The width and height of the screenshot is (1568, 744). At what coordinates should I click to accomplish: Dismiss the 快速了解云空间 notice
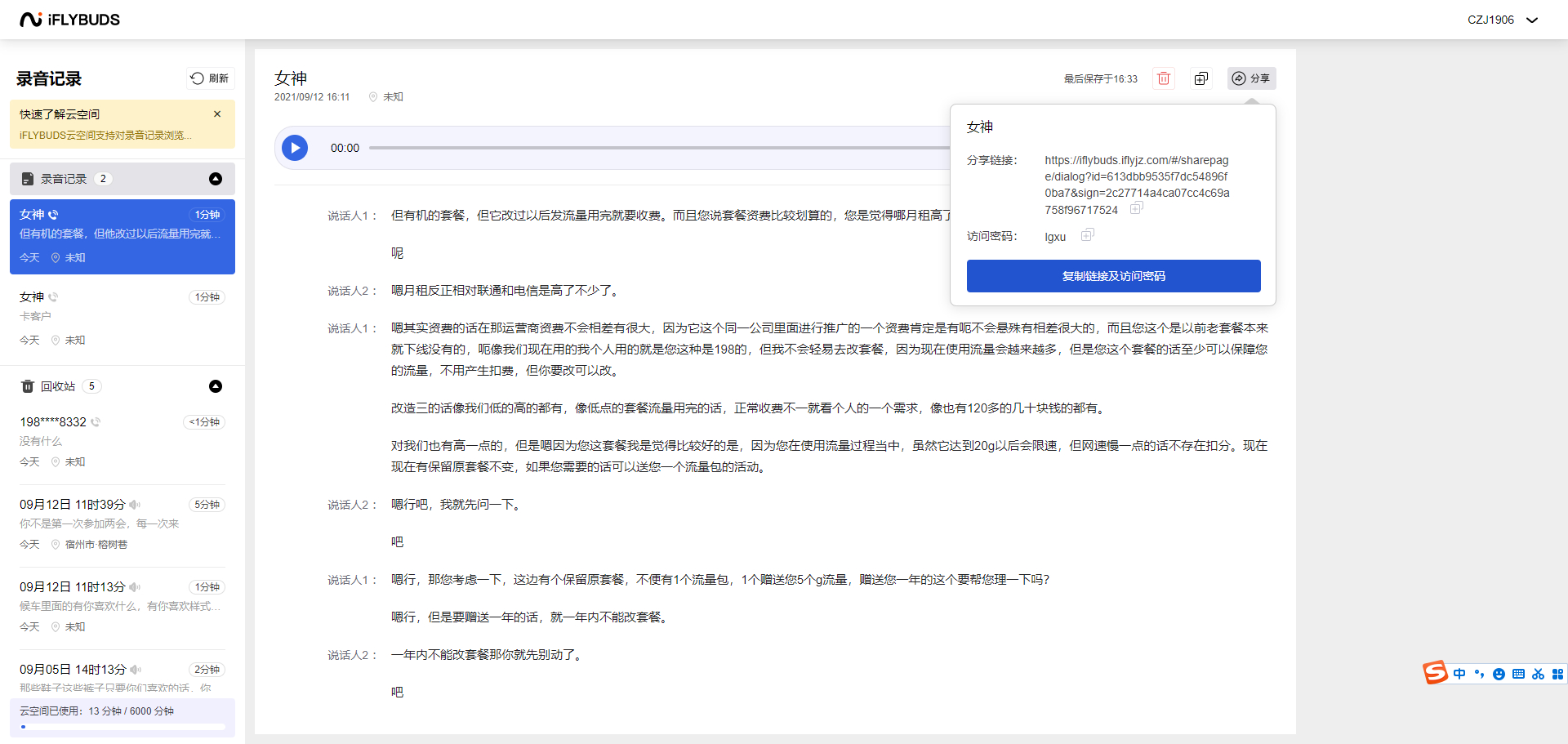coord(217,114)
